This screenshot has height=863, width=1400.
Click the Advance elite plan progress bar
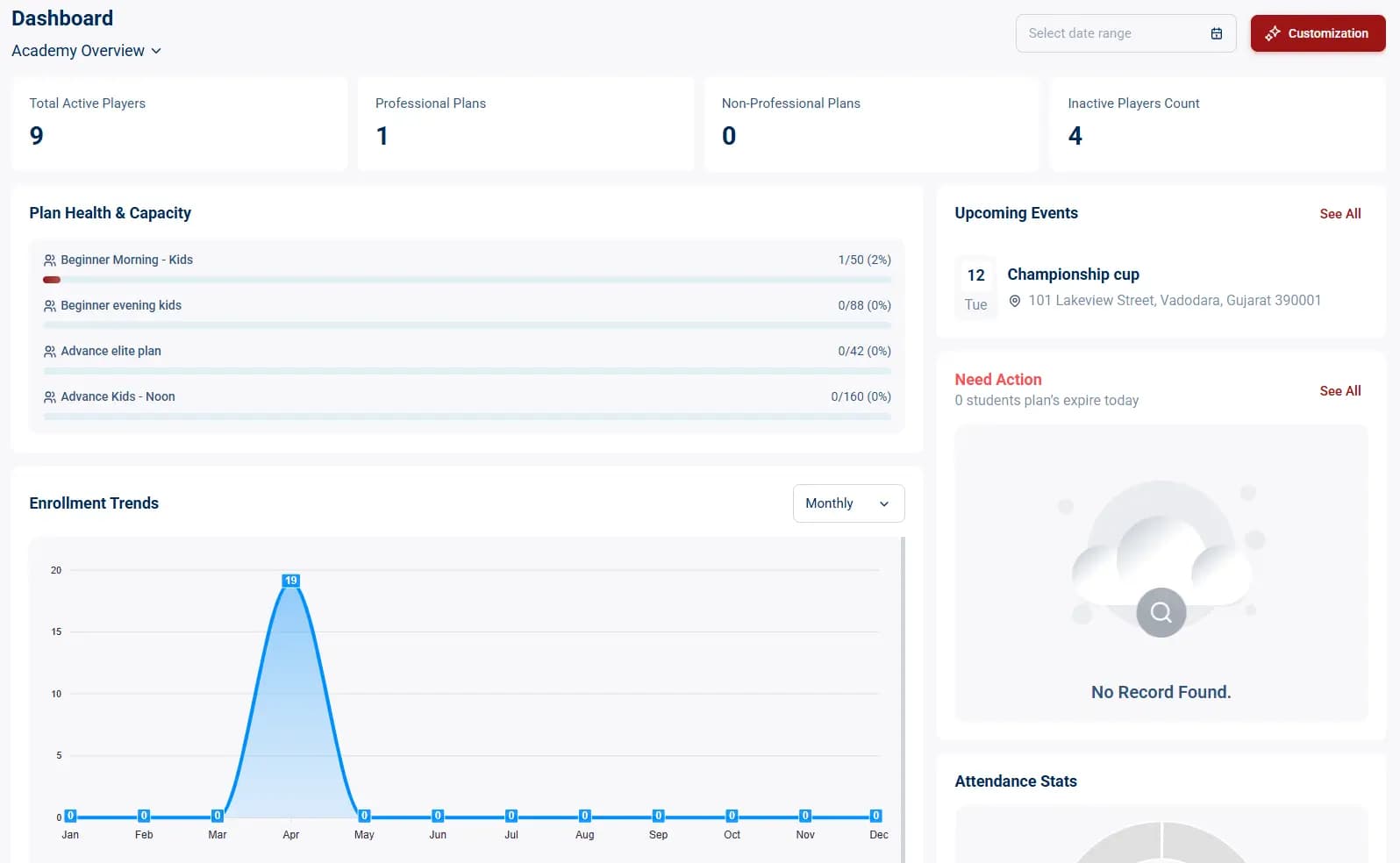tap(468, 371)
